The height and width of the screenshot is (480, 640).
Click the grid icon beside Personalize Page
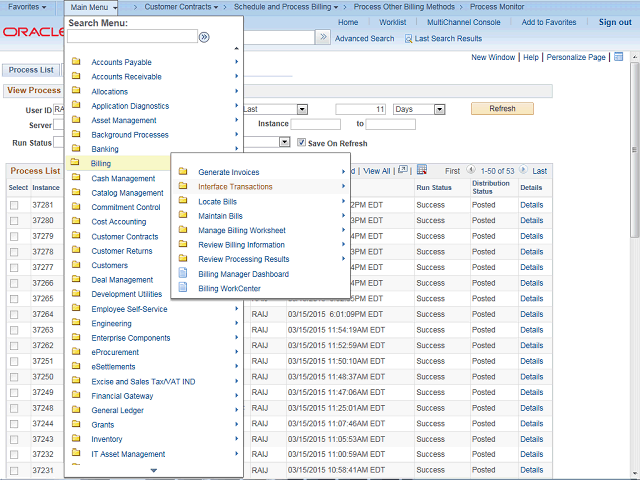[618, 57]
